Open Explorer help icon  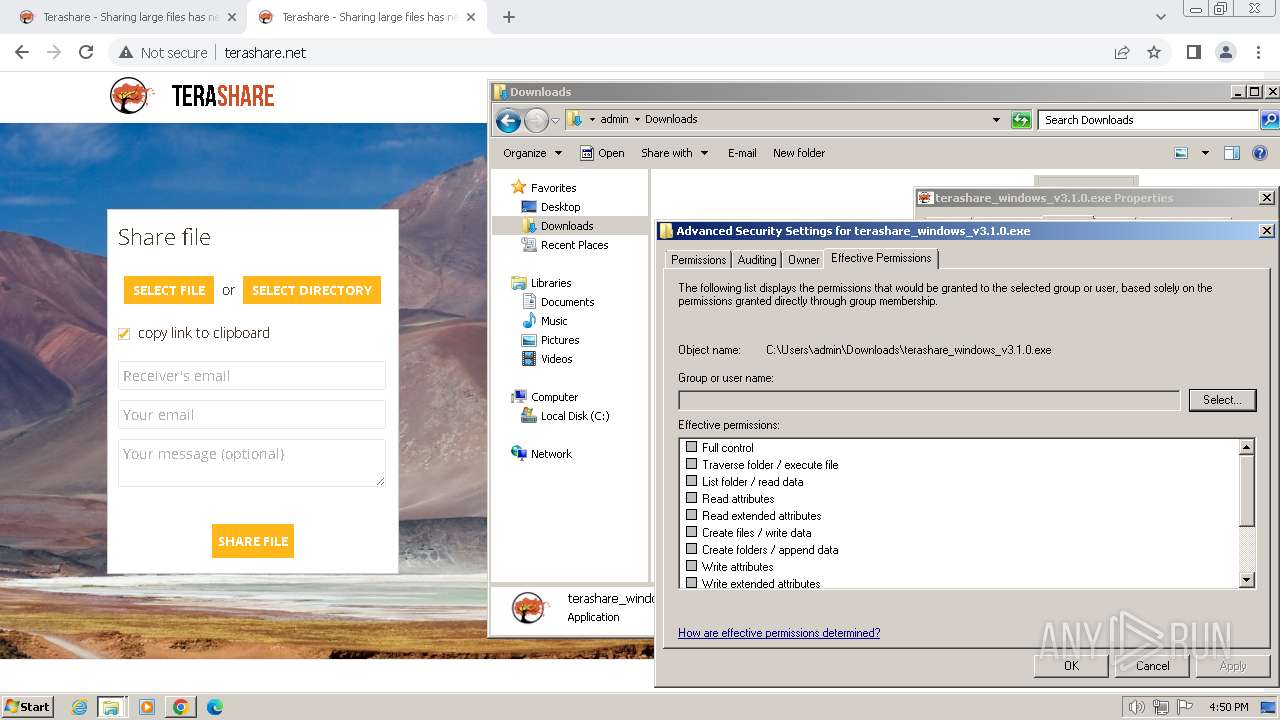tap(1260, 153)
